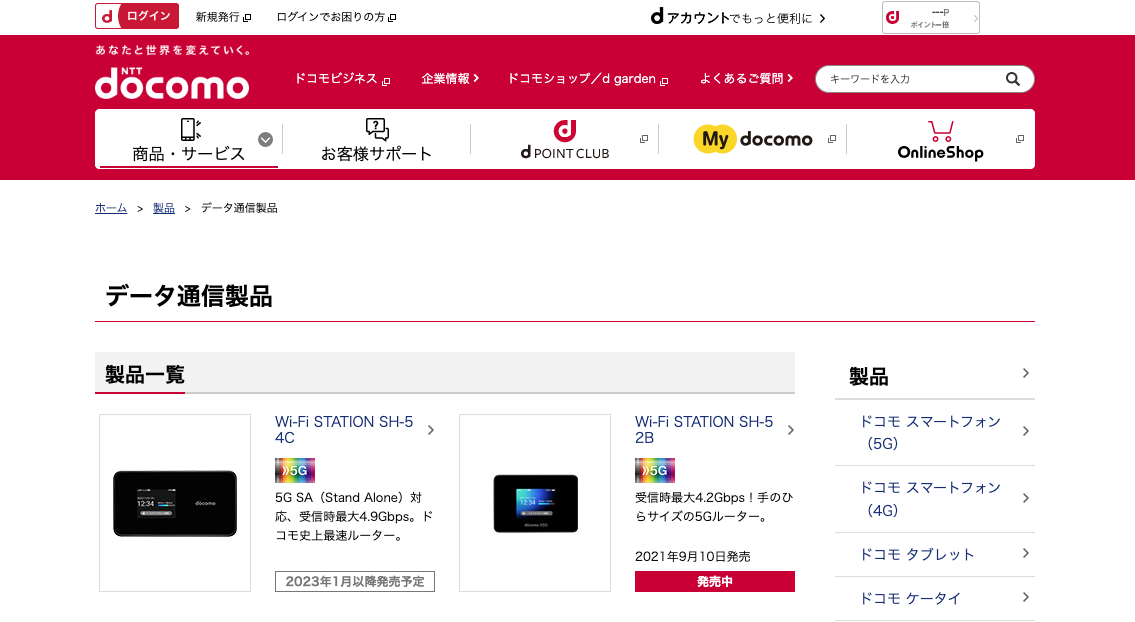1135x622 pixels.
Task: Expand the 商品・サービス dropdown arrow
Action: point(266,140)
